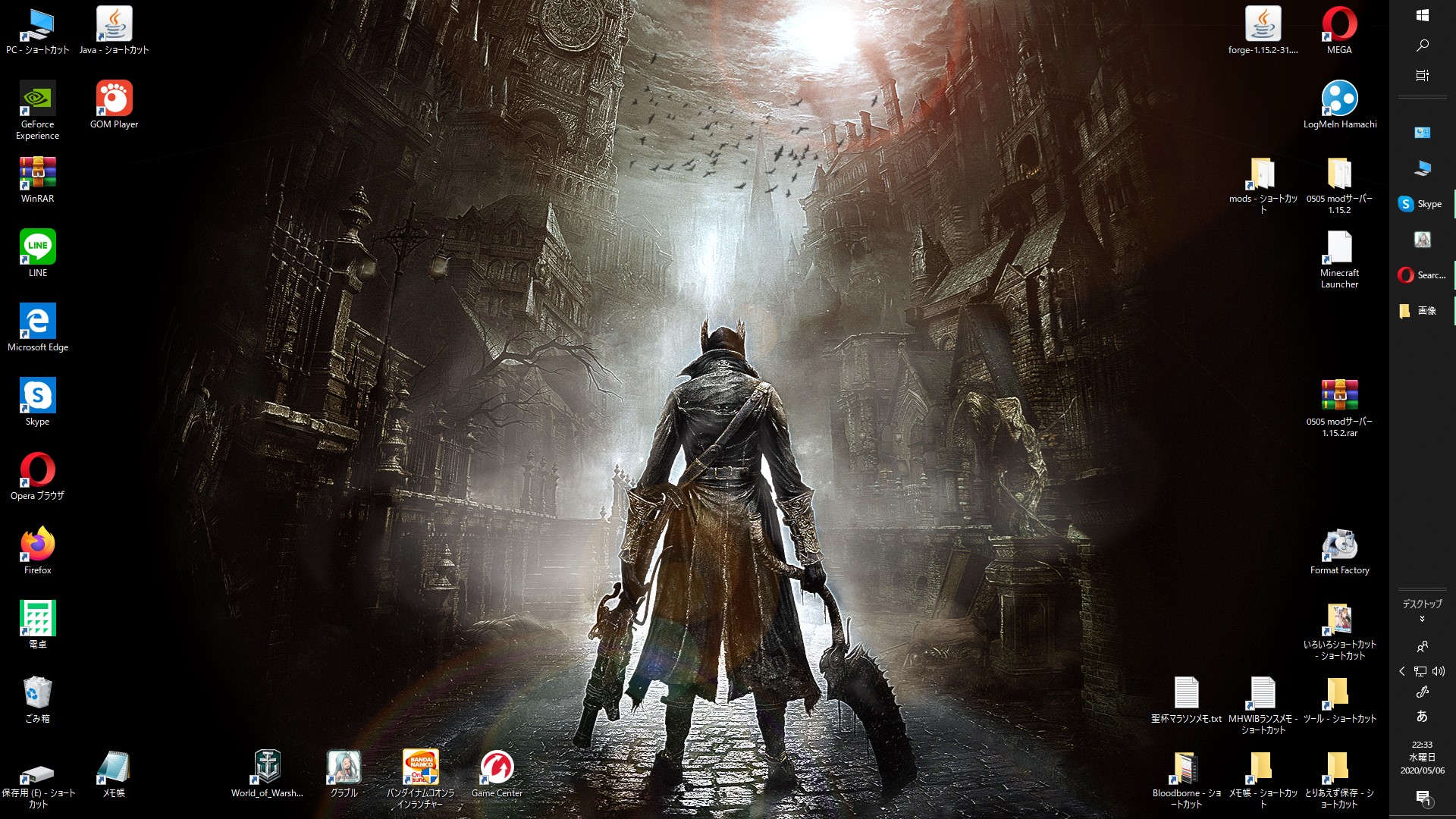The width and height of the screenshot is (1456, 819).
Task: Open the People icon in taskbar
Action: 1423,647
